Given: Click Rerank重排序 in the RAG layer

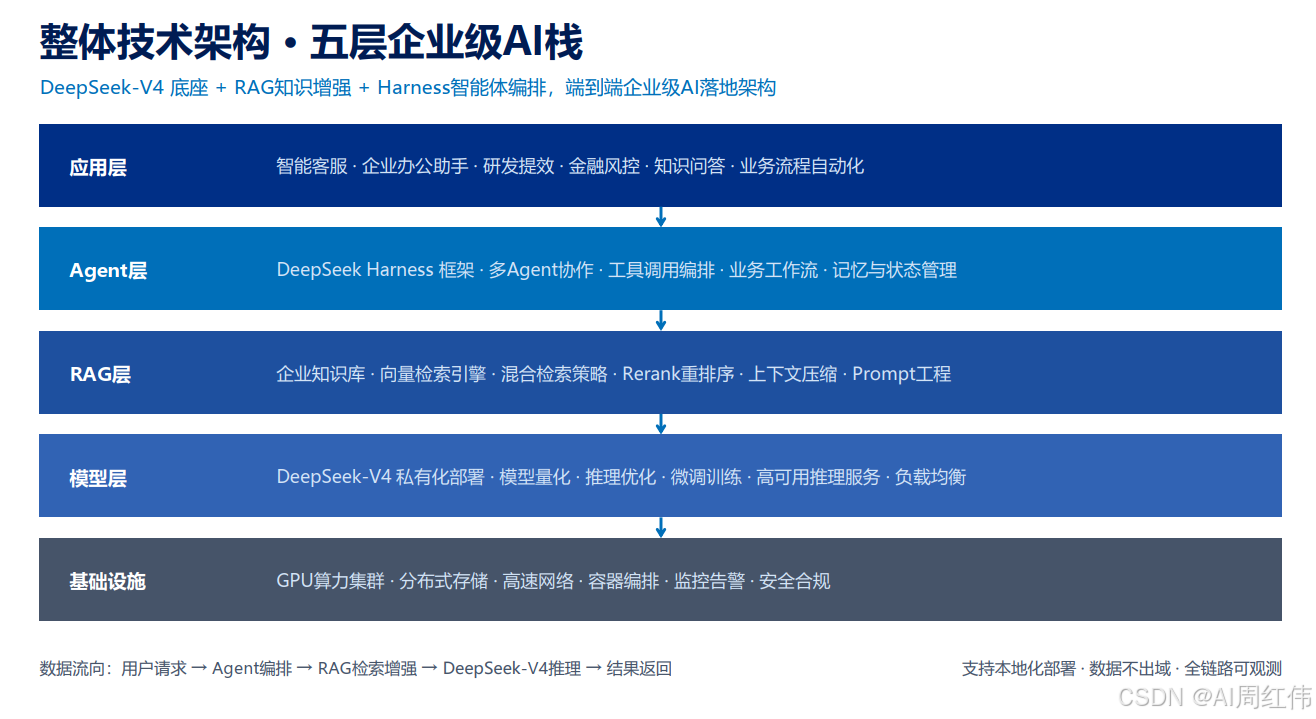Looking at the screenshot, I should tap(678, 374).
